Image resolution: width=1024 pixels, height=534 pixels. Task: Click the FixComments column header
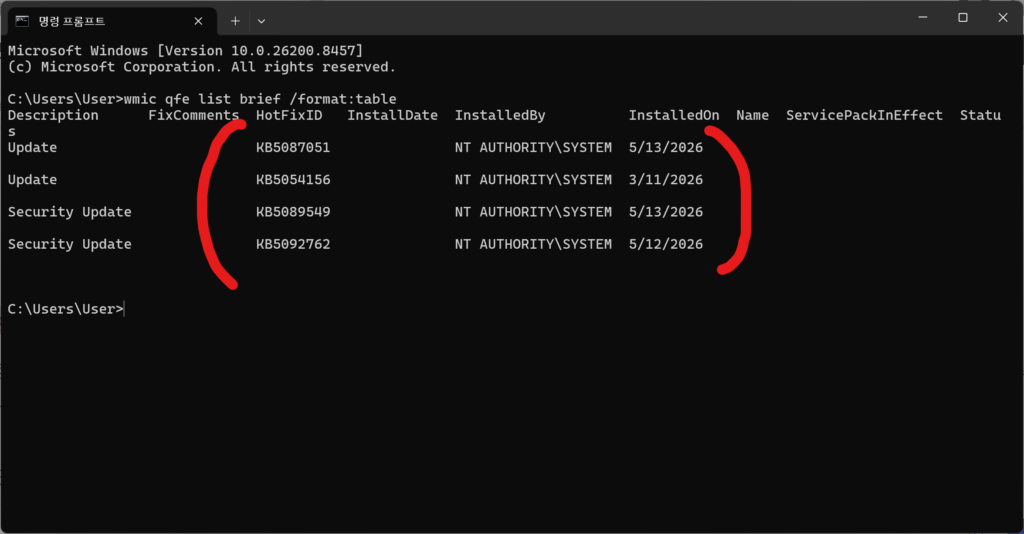pos(194,116)
